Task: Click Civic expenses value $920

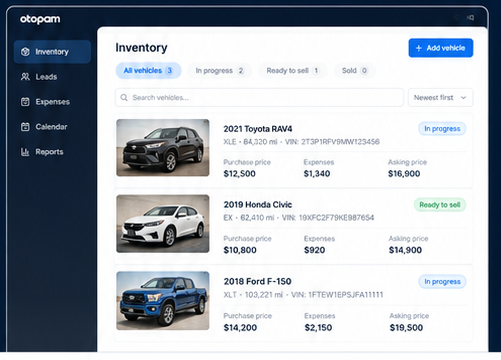Action: click(x=314, y=250)
